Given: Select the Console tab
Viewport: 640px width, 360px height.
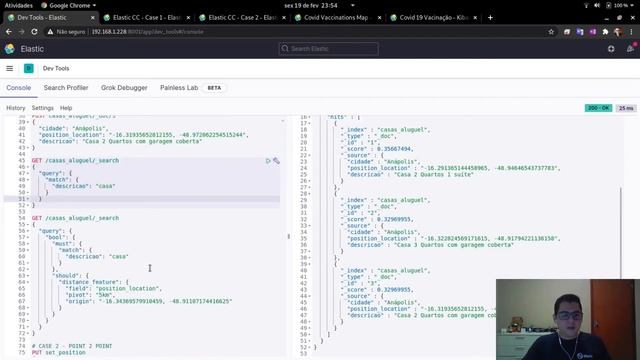Looking at the screenshot, I should 18,88.
